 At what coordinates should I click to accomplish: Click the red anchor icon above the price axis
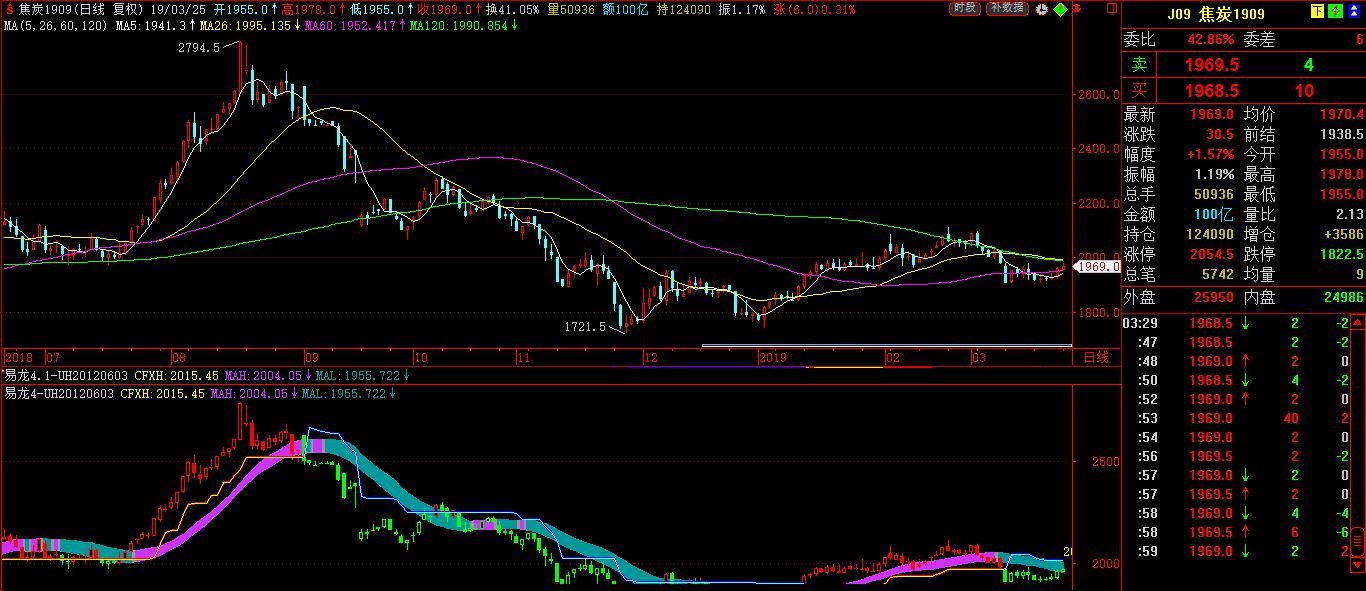[1075, 9]
